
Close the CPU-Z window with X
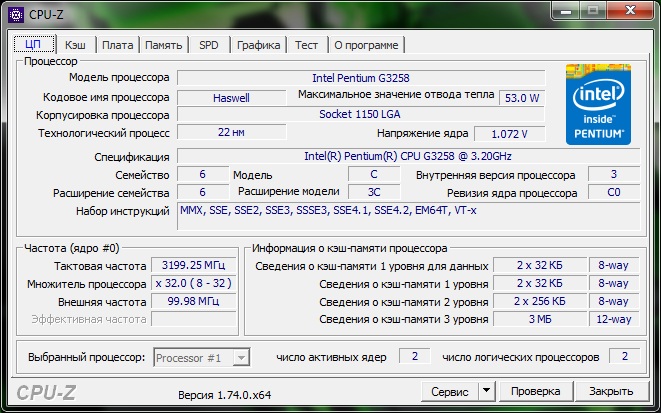tap(631, 11)
